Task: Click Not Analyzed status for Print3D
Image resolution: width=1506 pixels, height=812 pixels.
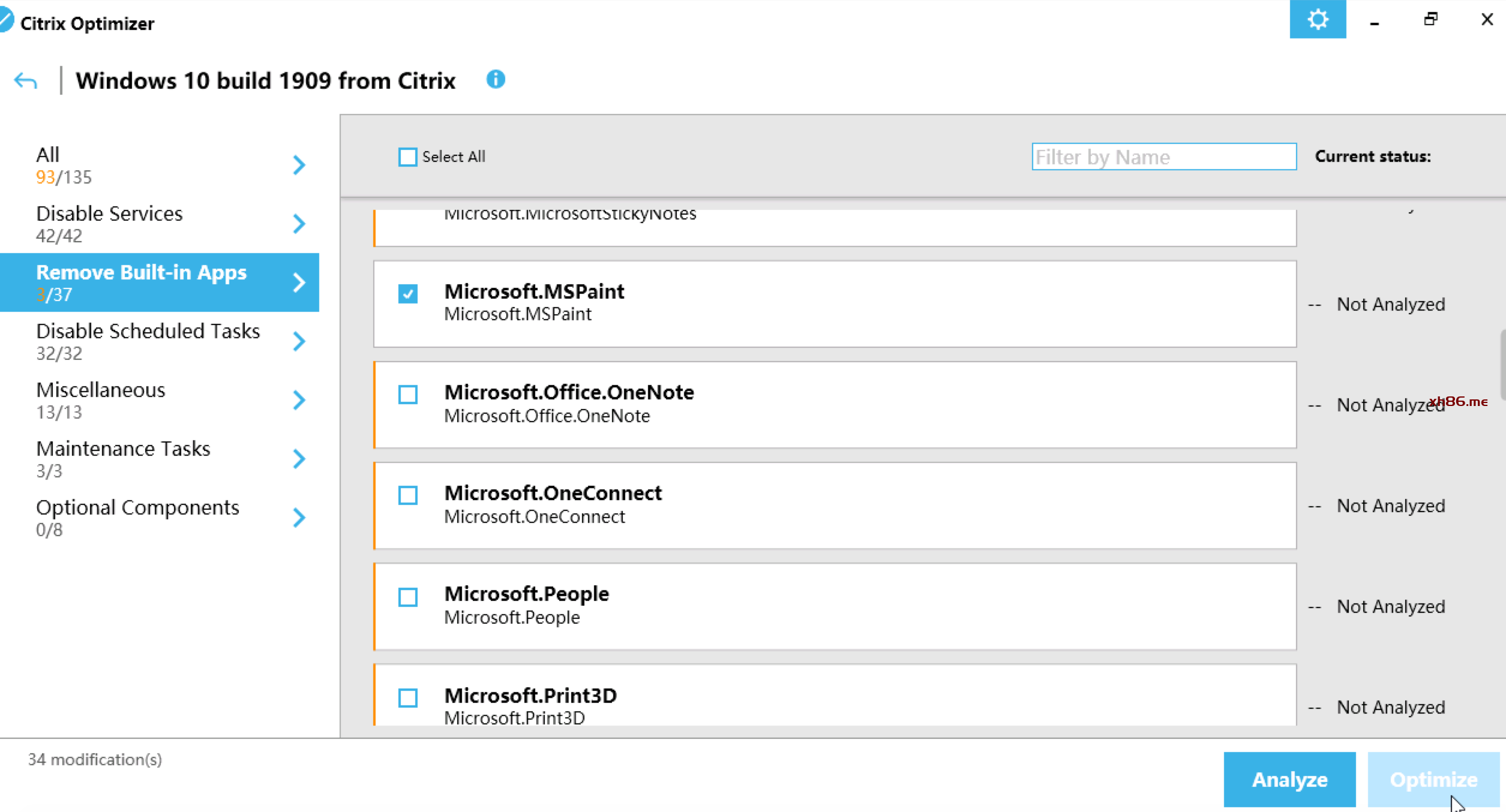Action: [x=1391, y=708]
